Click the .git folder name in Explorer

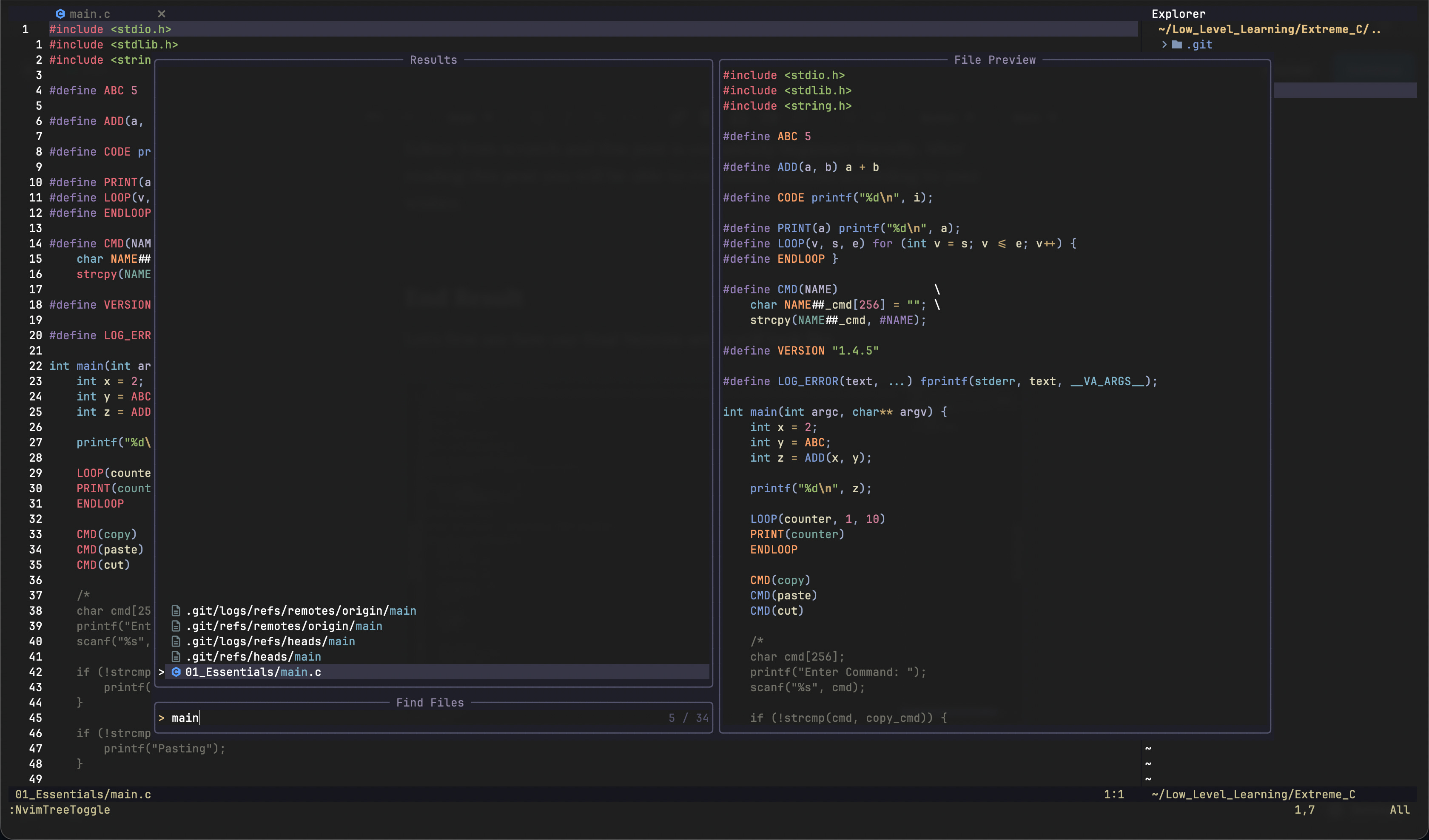click(1199, 44)
